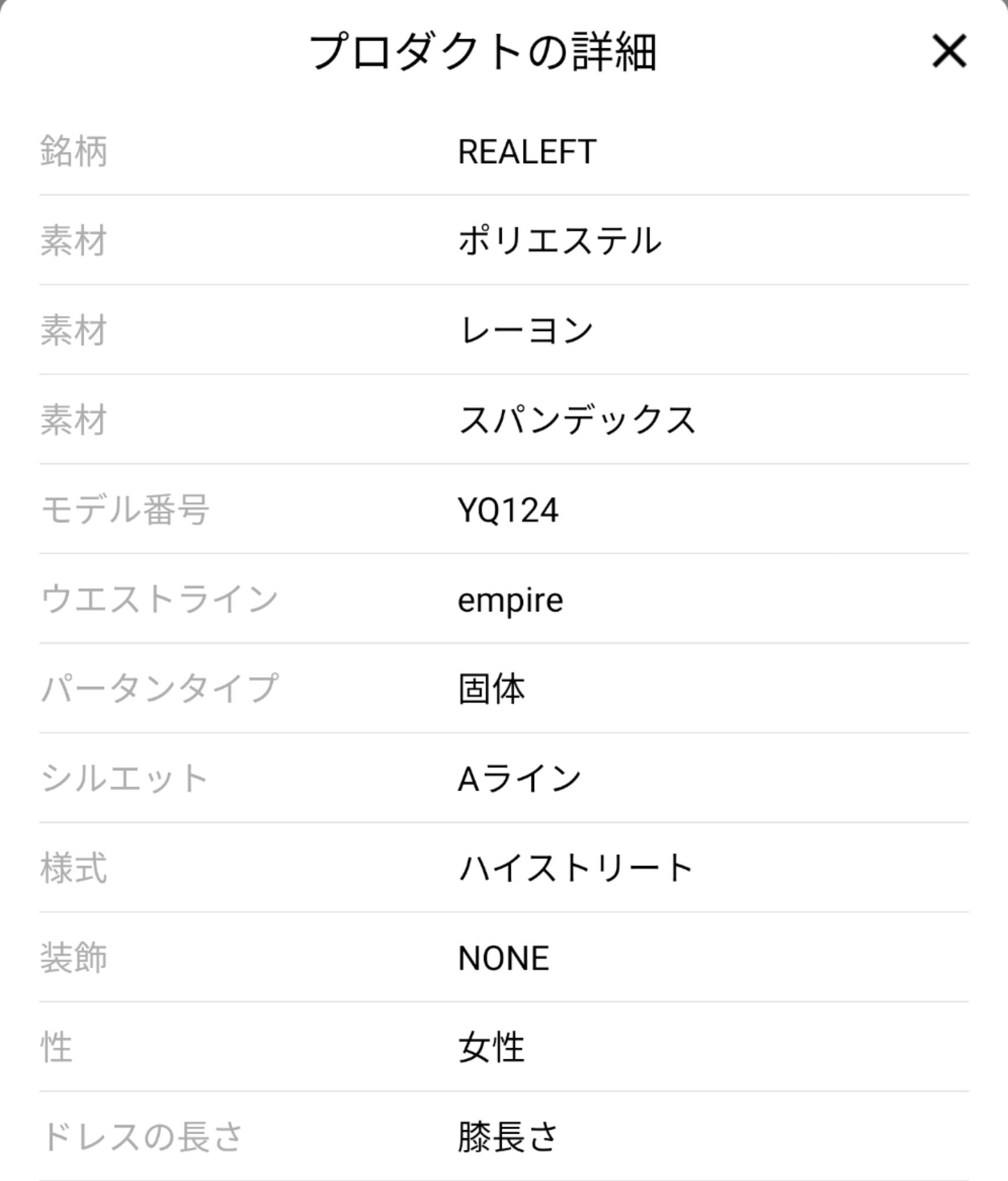Tap the model number YQ124
Screen dimensions: 1008x1181
tap(508, 510)
